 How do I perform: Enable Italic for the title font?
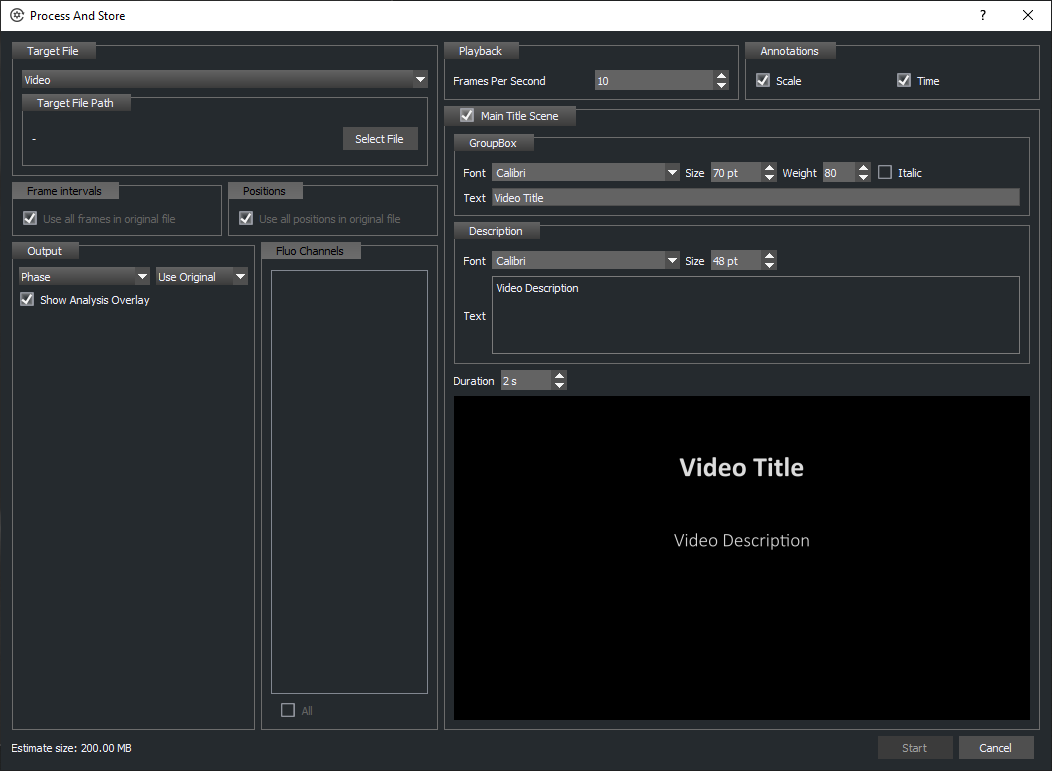(885, 173)
